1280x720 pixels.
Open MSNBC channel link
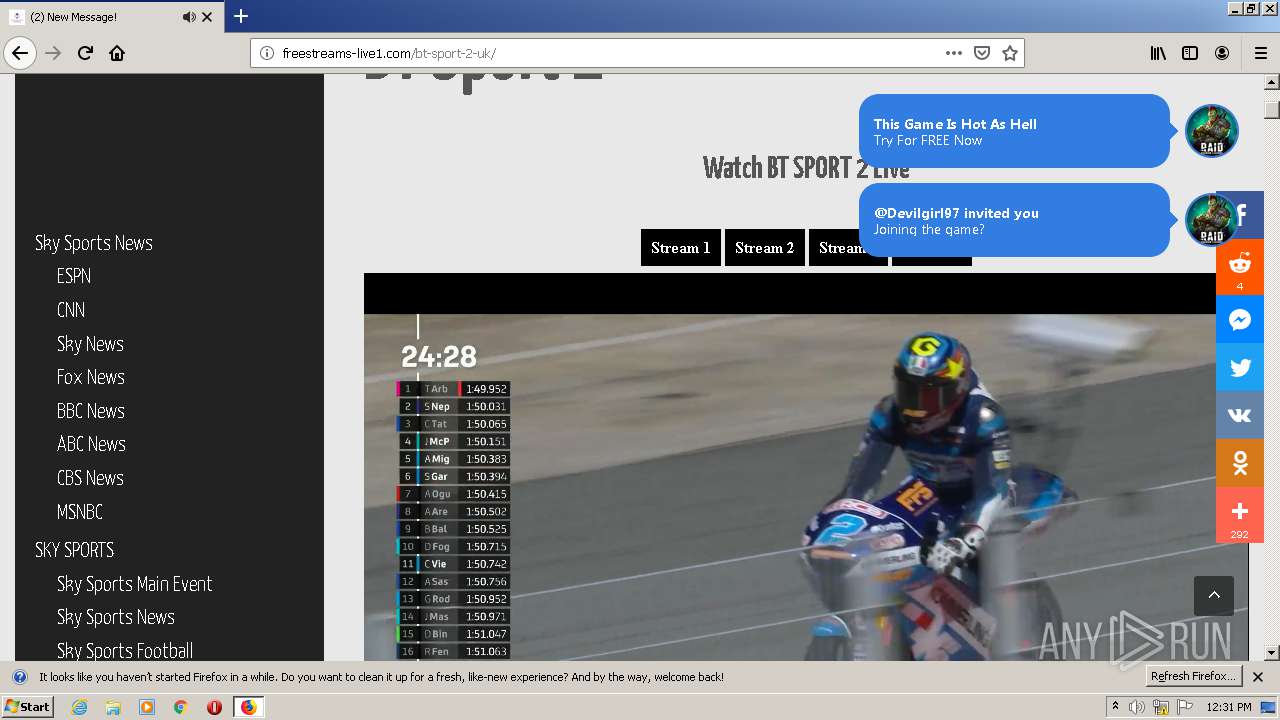tap(80, 512)
